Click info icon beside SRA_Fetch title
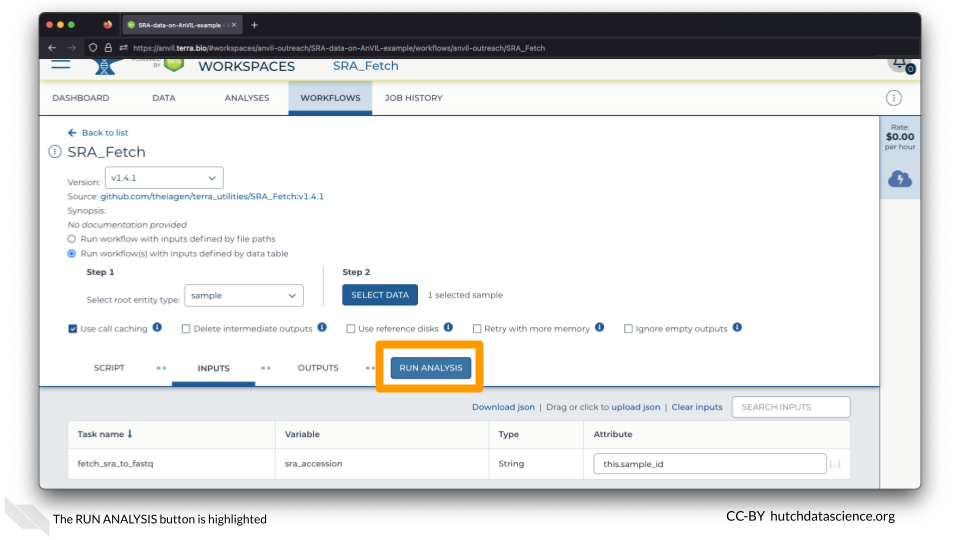 54,151
